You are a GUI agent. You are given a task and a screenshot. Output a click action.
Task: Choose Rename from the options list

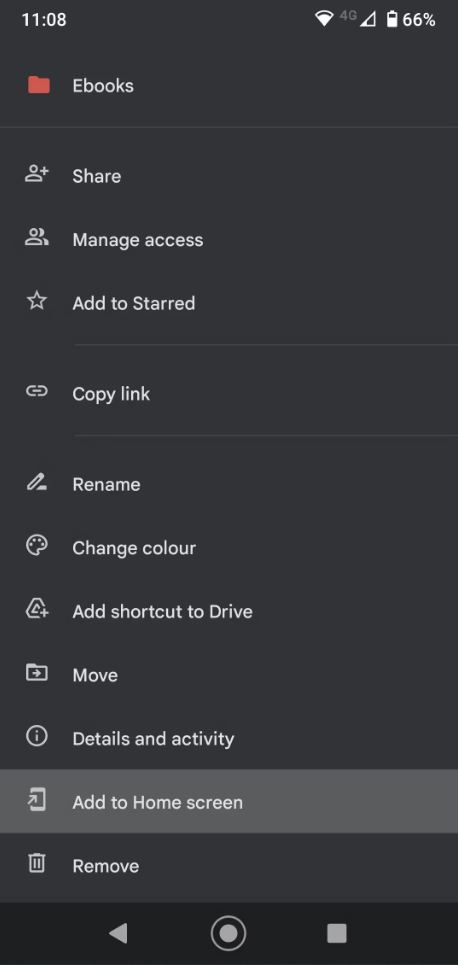pos(229,484)
